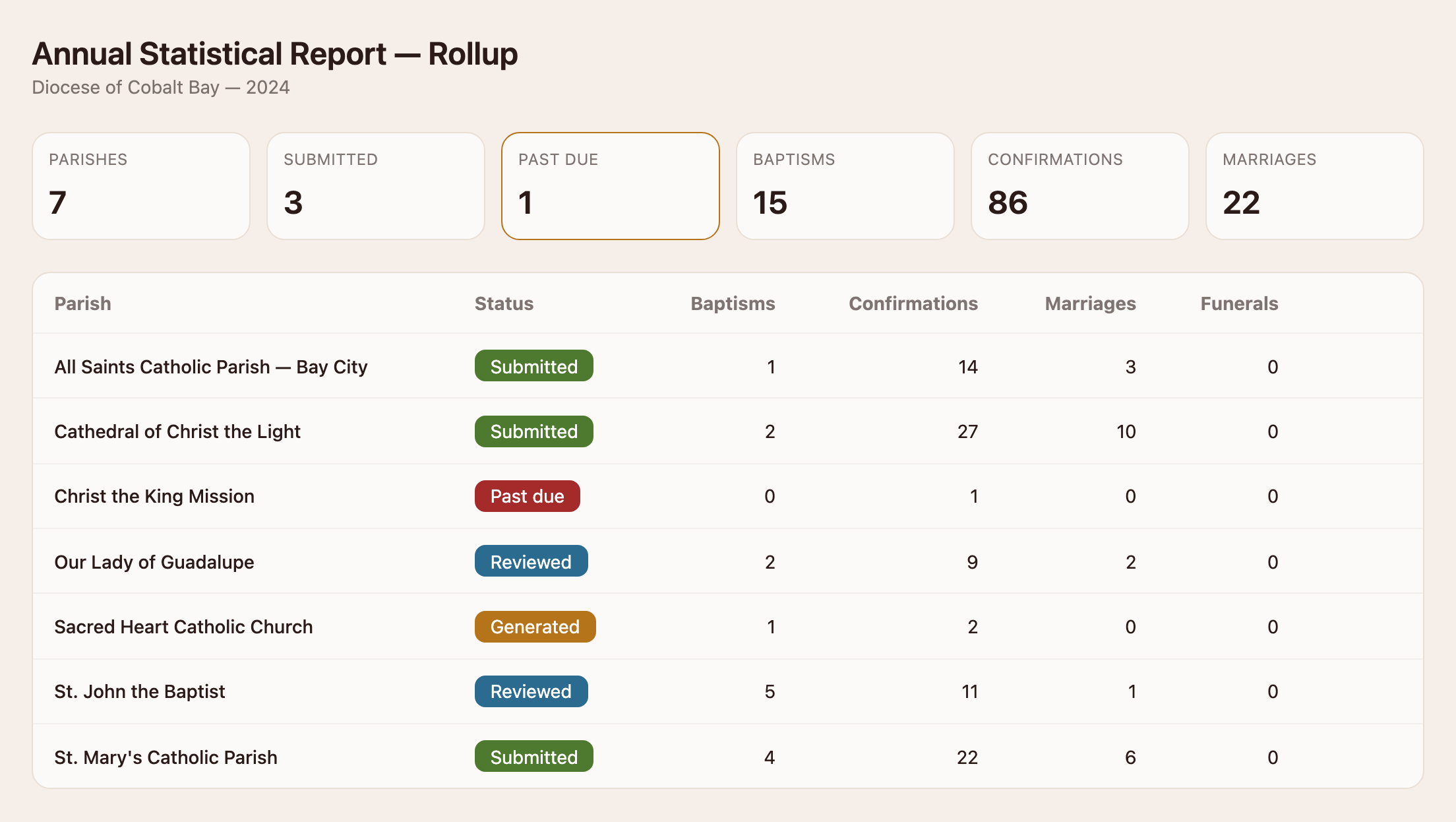Select the Marriages summary card
This screenshot has width=1456, height=822.
[1315, 186]
